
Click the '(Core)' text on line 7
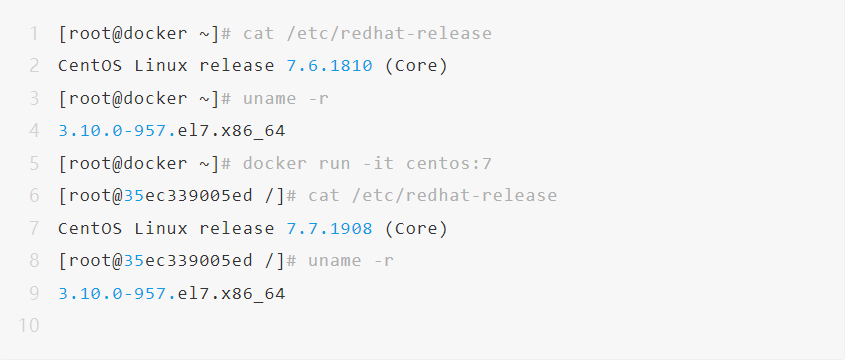pyautogui.click(x=416, y=229)
